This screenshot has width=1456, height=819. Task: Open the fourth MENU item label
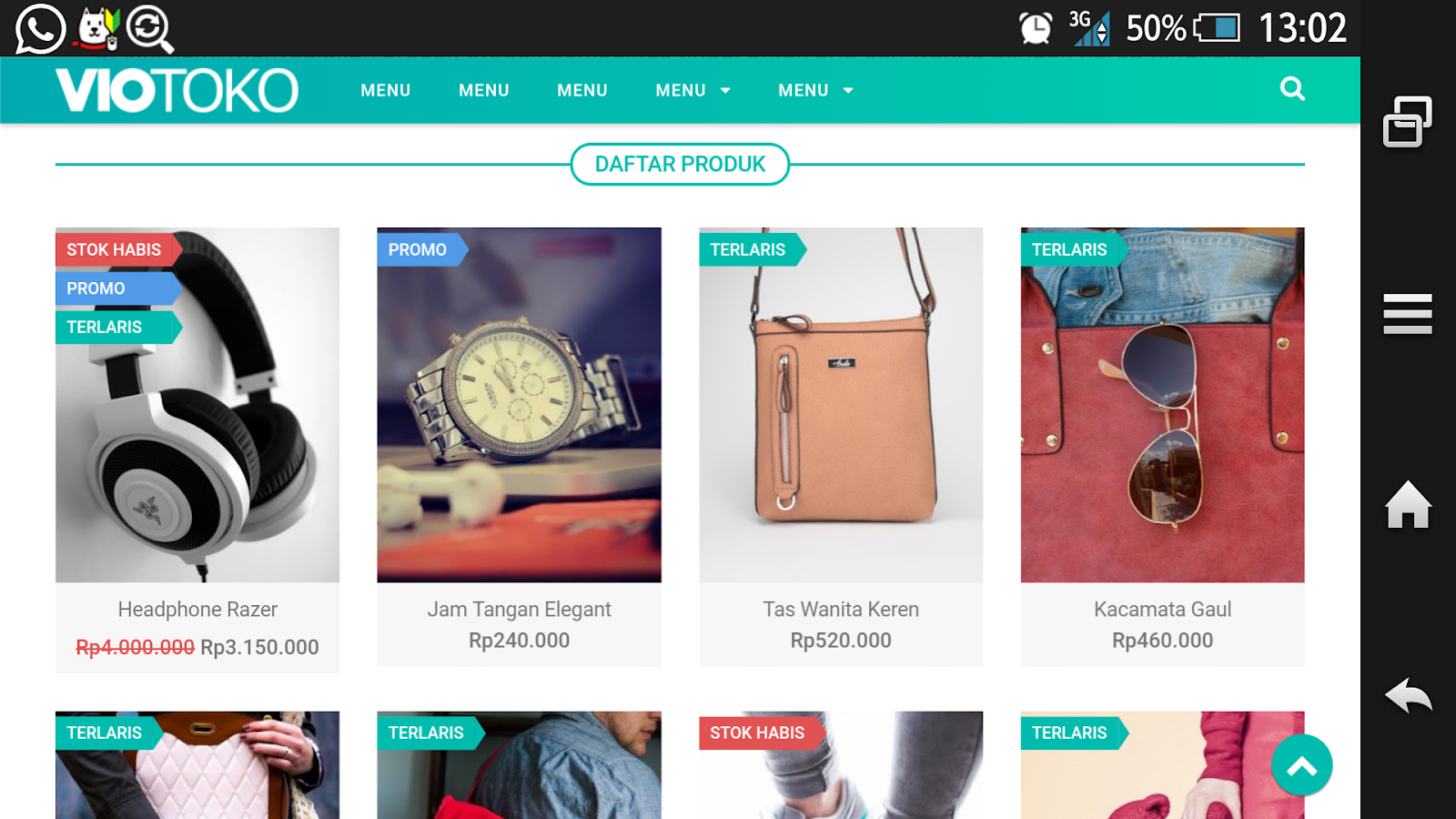click(x=681, y=90)
